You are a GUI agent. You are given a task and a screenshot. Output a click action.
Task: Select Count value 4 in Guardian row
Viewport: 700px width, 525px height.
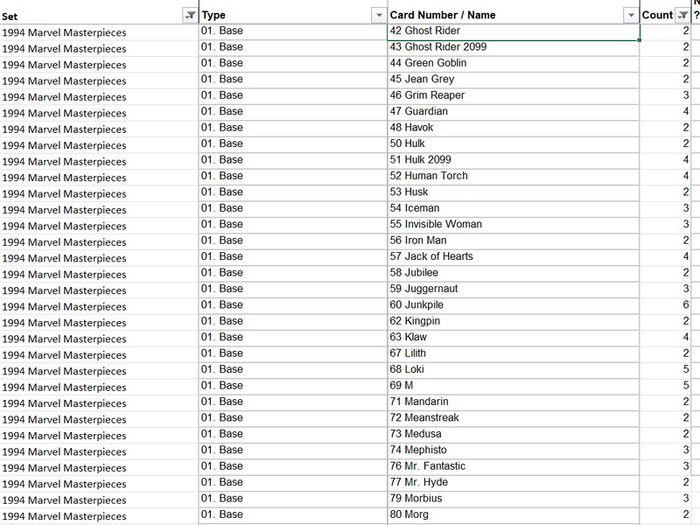coord(665,112)
